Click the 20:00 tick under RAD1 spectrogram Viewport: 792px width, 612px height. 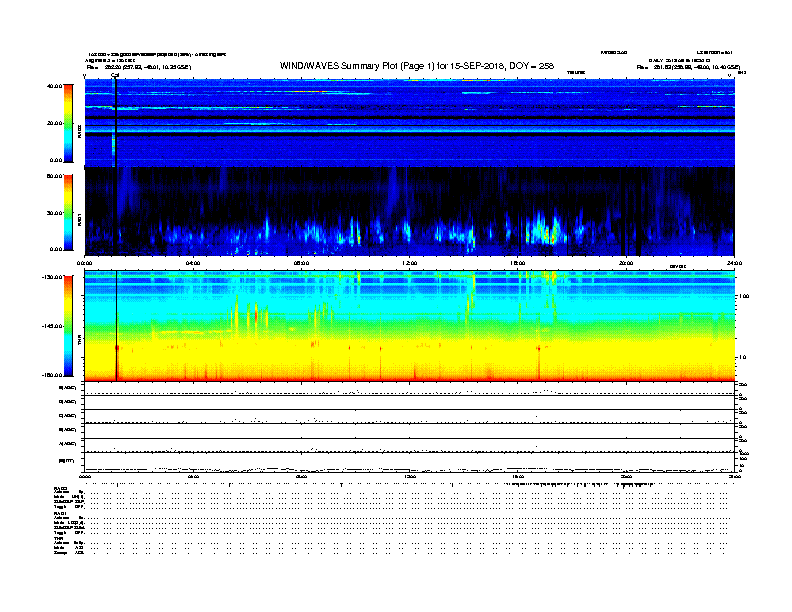tap(626, 263)
